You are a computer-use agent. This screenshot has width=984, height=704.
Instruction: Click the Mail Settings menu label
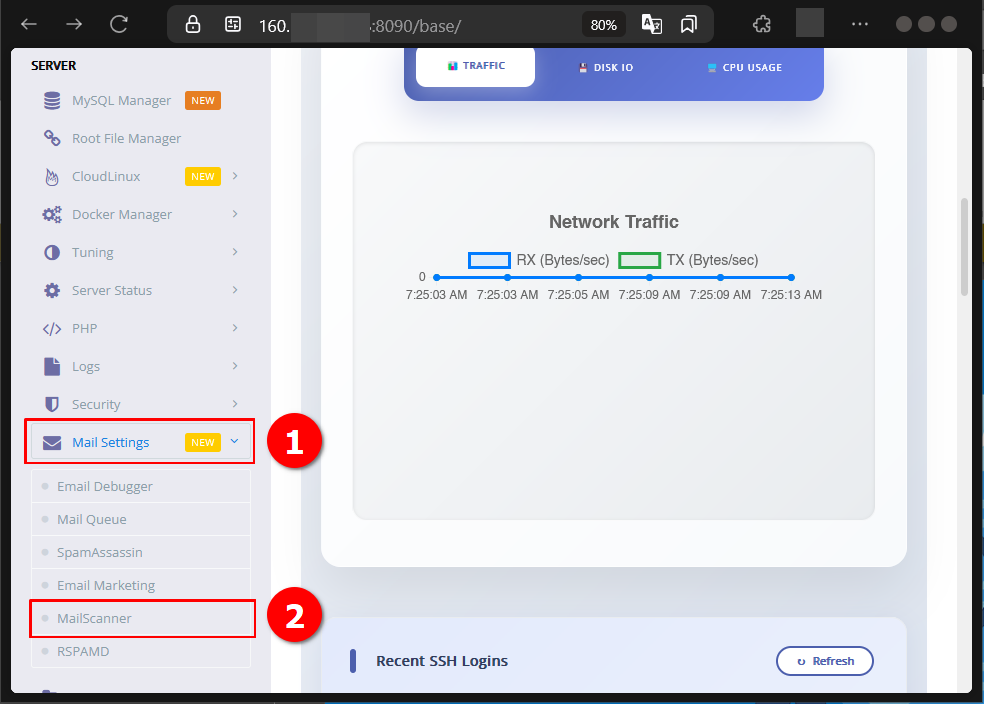[110, 442]
